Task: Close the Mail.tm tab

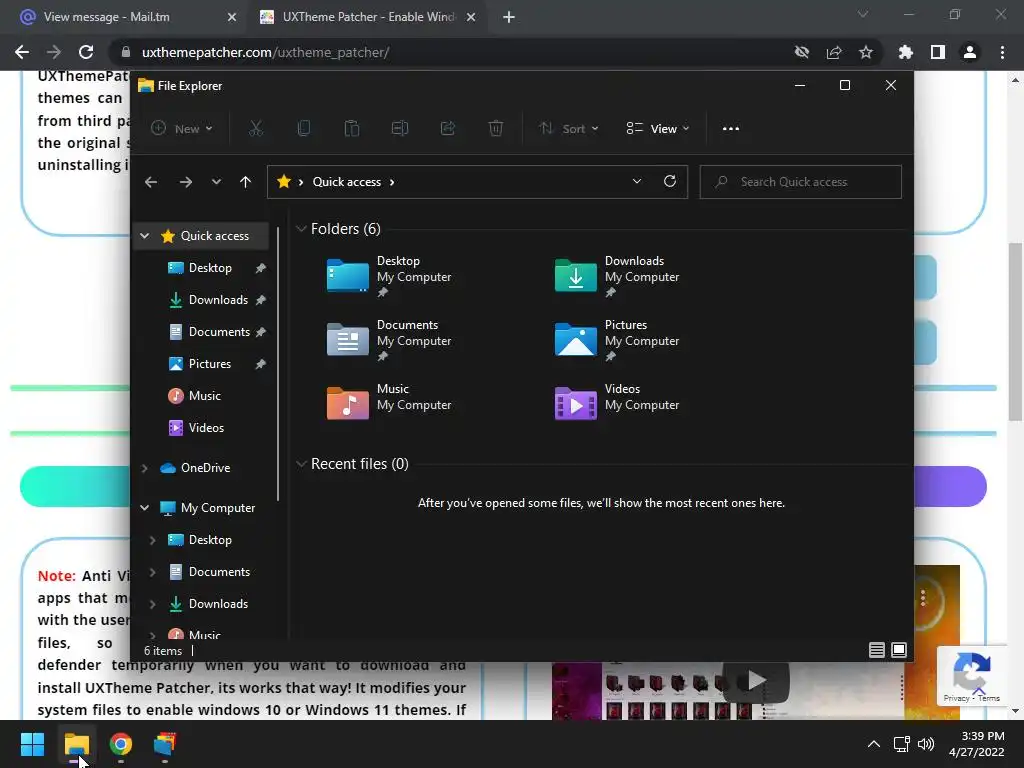Action: pos(231,17)
